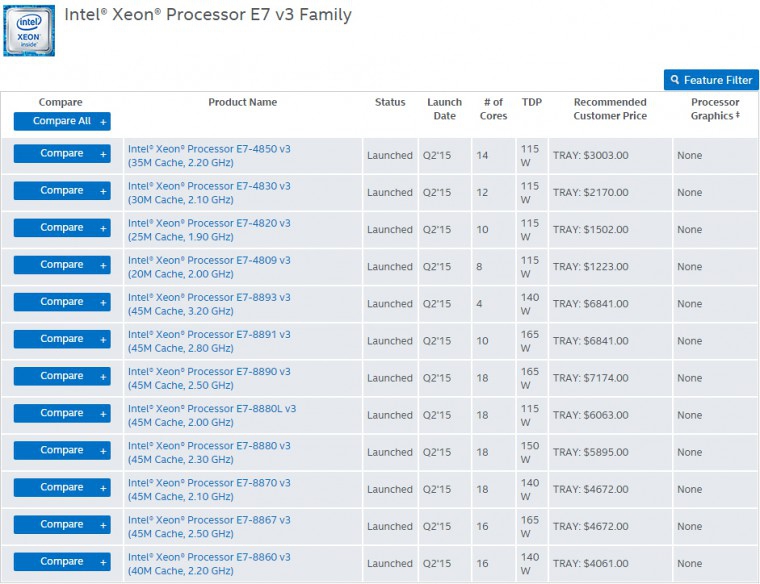The width and height of the screenshot is (760, 584).
Task: Click the 150 W TDP cell
Action: coord(530,452)
